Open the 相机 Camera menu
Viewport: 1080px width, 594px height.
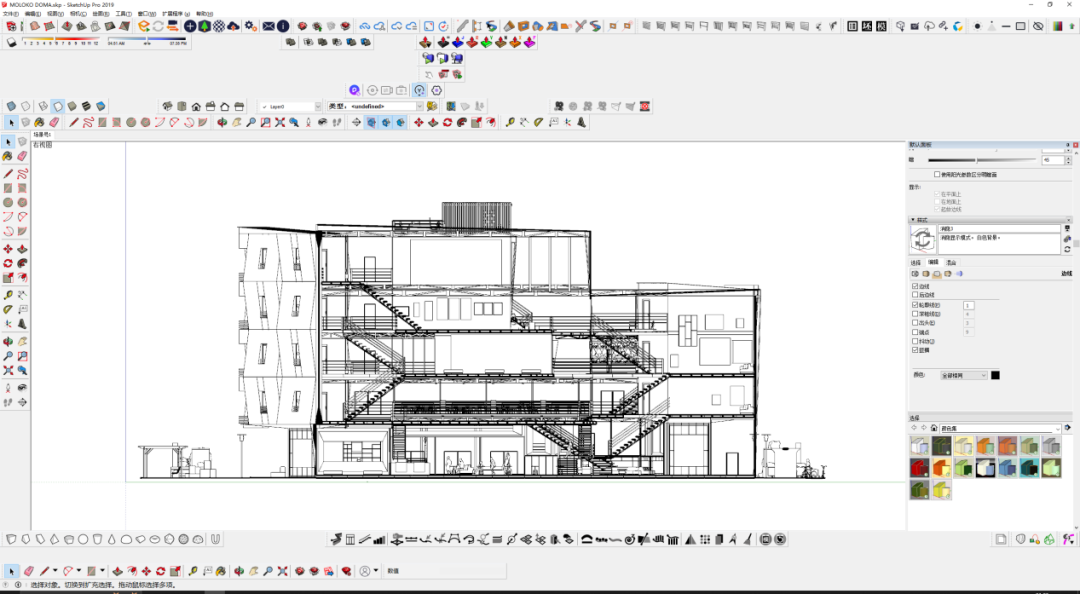tap(78, 14)
